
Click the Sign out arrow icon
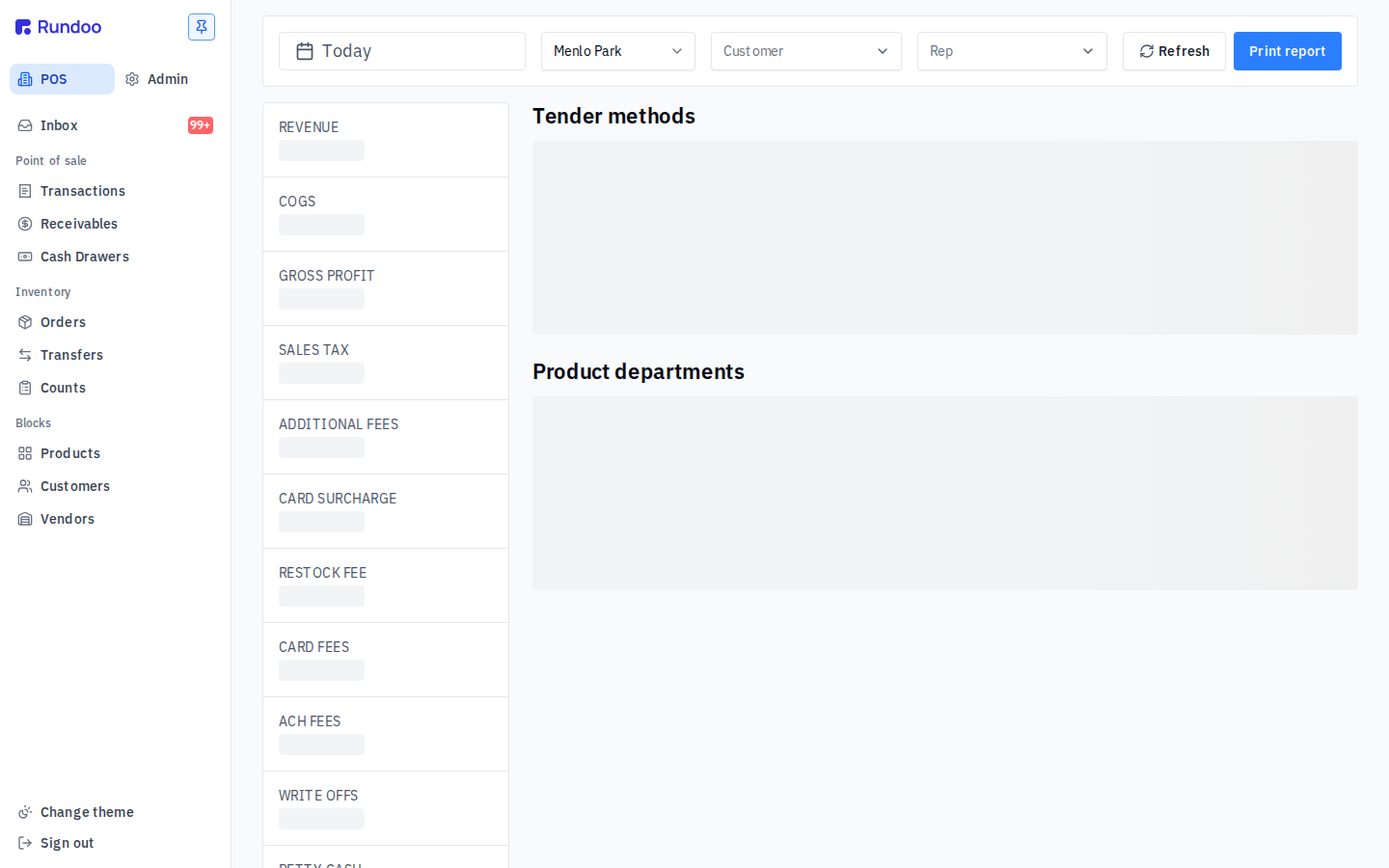(25, 843)
